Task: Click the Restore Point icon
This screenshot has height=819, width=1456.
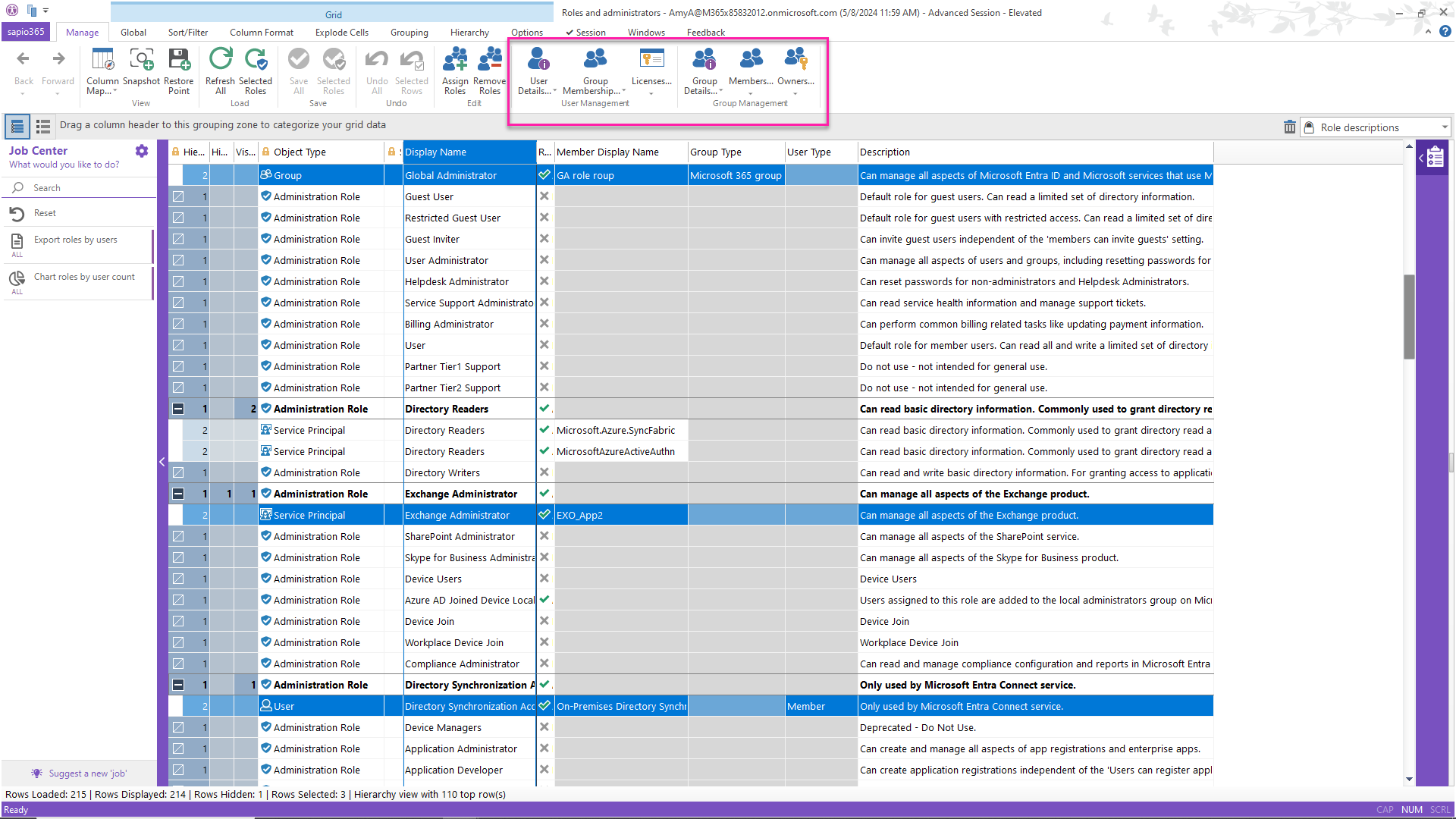Action: [179, 71]
